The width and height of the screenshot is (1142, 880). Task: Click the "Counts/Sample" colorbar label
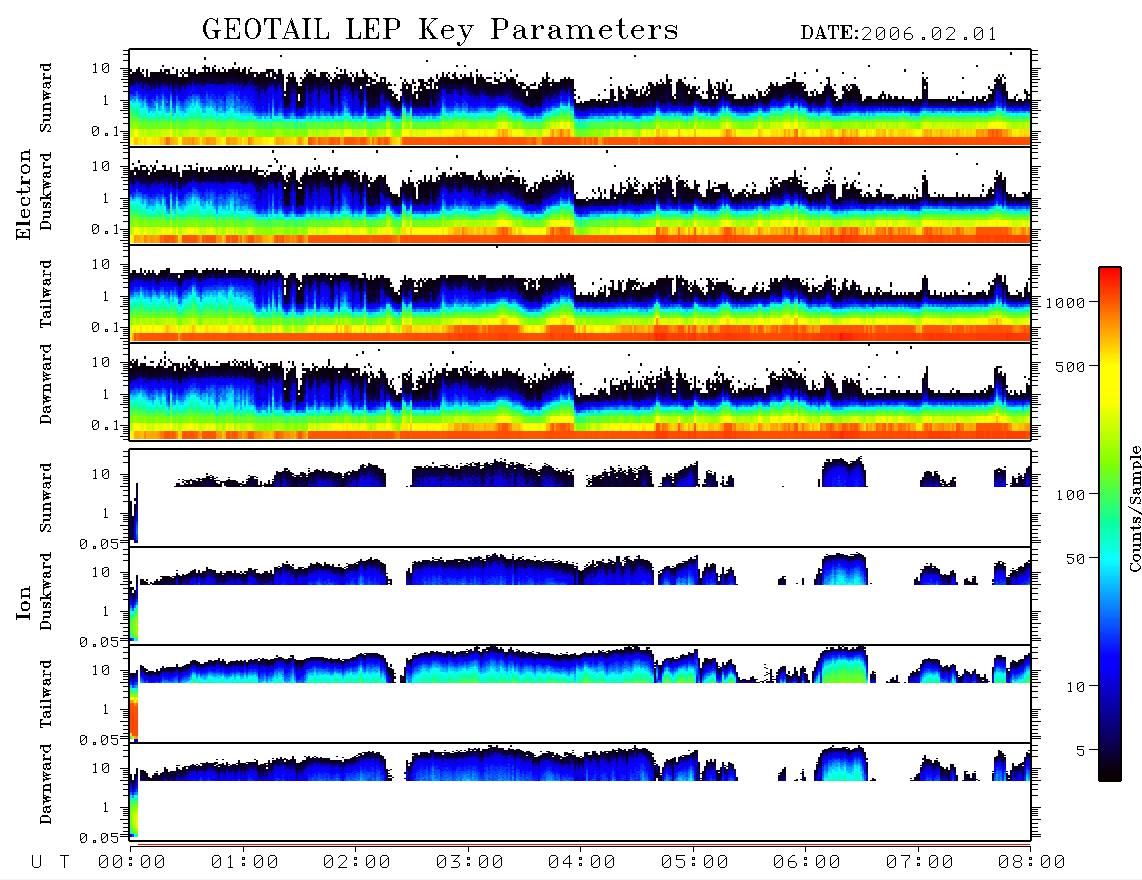(1134, 509)
